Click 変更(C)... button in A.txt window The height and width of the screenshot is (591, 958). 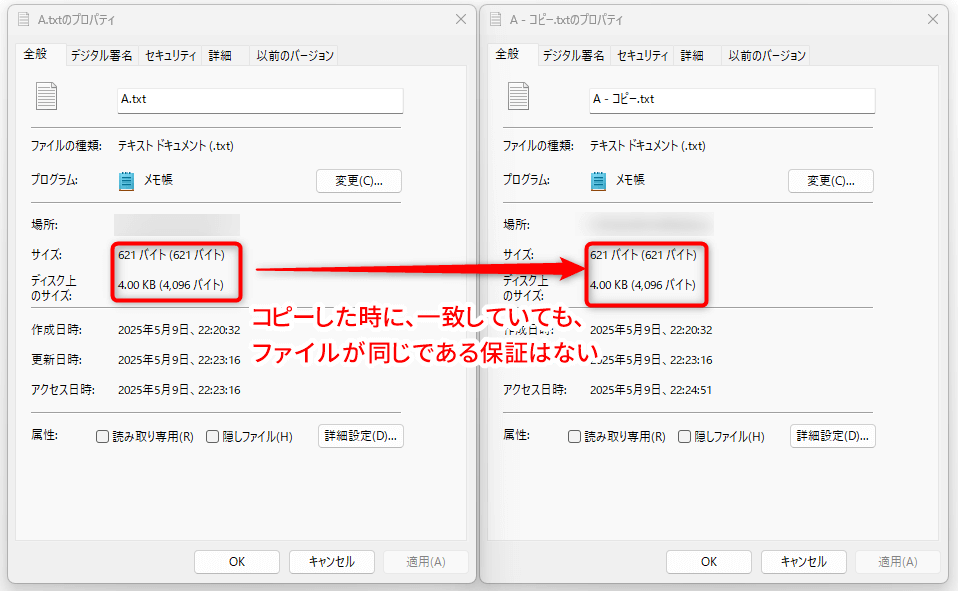[359, 181]
